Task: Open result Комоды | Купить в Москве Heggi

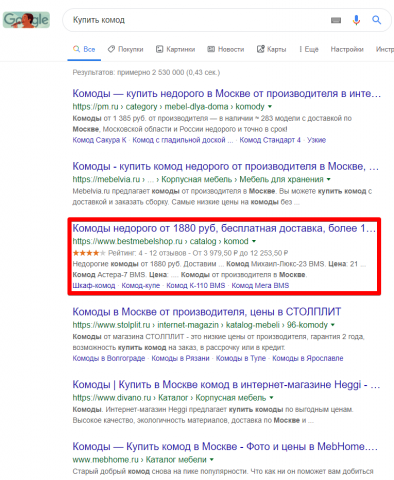Action: pos(226,385)
